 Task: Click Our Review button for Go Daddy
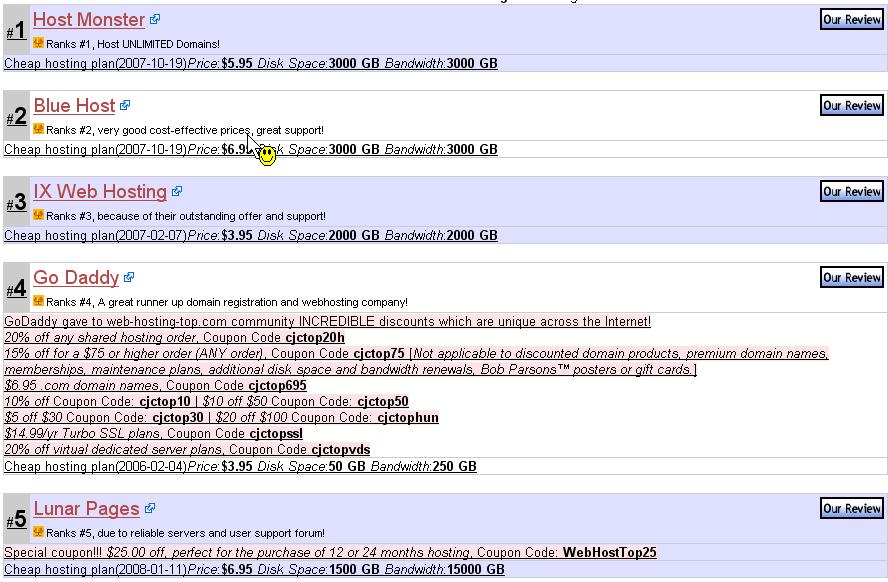(x=852, y=277)
